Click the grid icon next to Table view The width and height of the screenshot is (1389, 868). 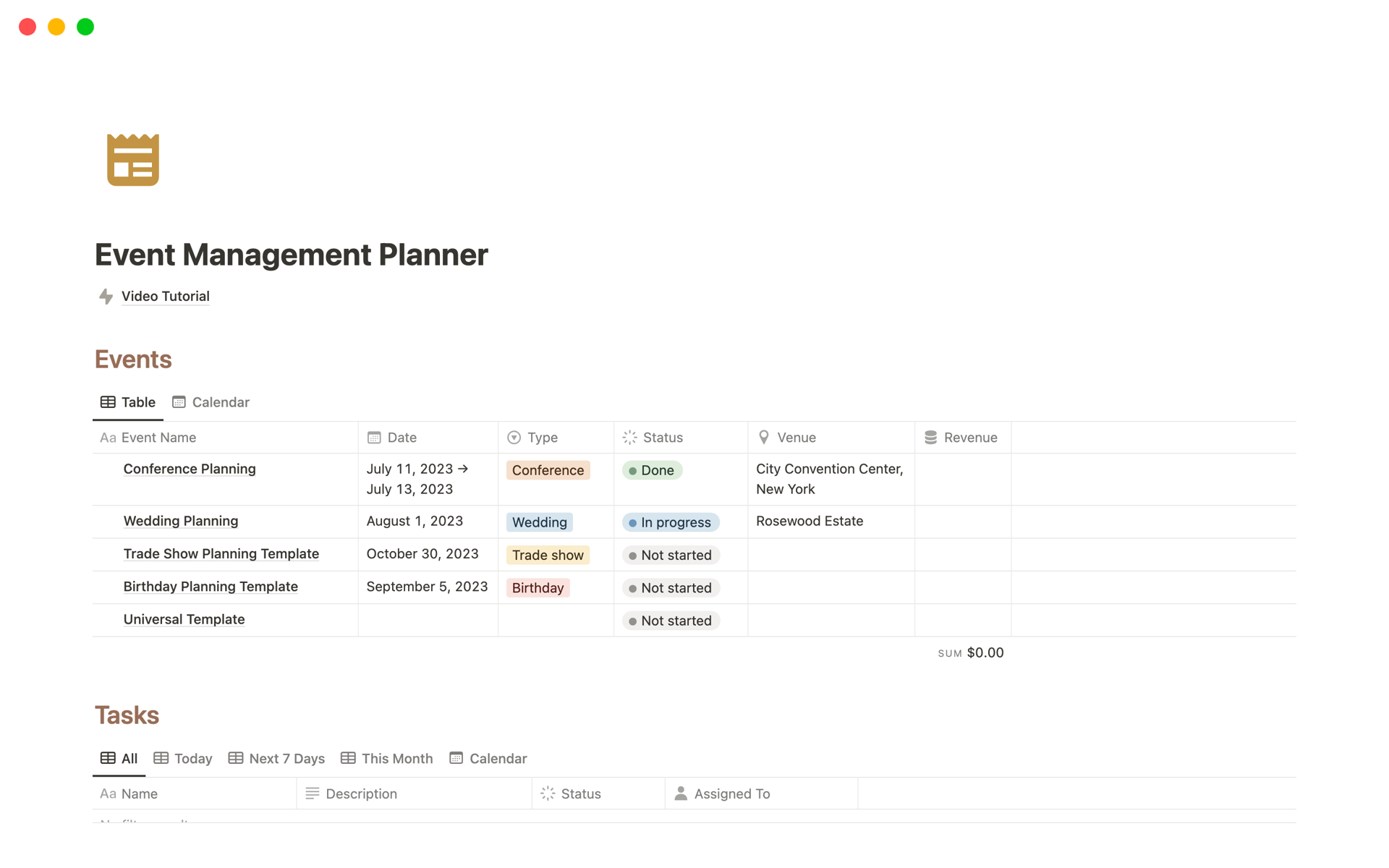(x=108, y=401)
